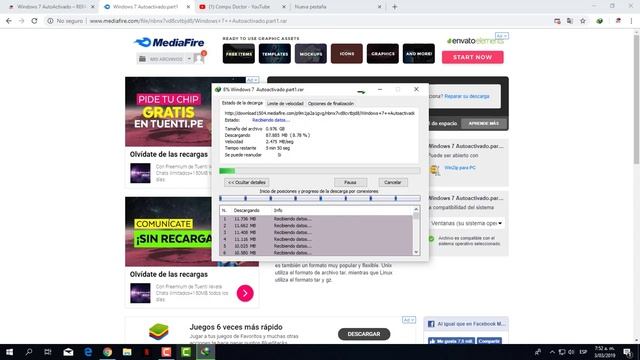Screen dimensions: 640x360
Task: Open the Ad options on envato banner
Action: (502, 36)
